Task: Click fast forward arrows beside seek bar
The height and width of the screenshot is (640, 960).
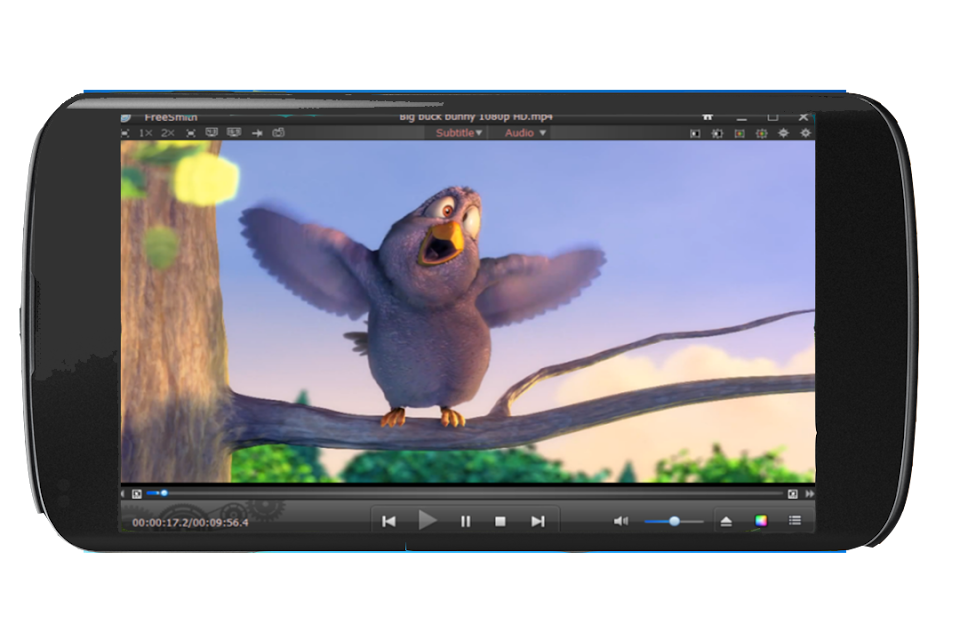Action: 810,494
